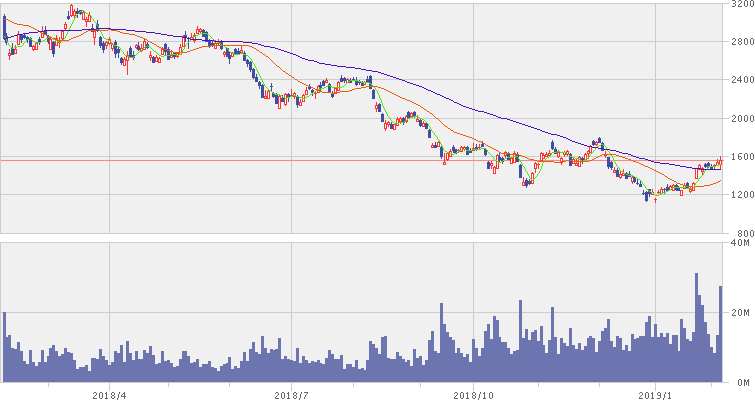This screenshot has width=755, height=400.
Task: Click the 1200 price axis label
Action: [739, 195]
